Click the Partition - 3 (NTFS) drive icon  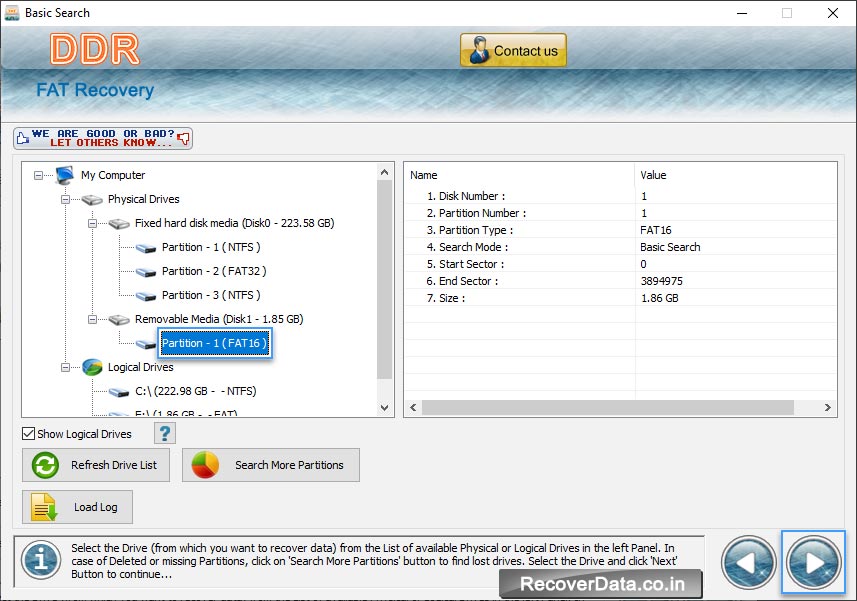coord(146,297)
